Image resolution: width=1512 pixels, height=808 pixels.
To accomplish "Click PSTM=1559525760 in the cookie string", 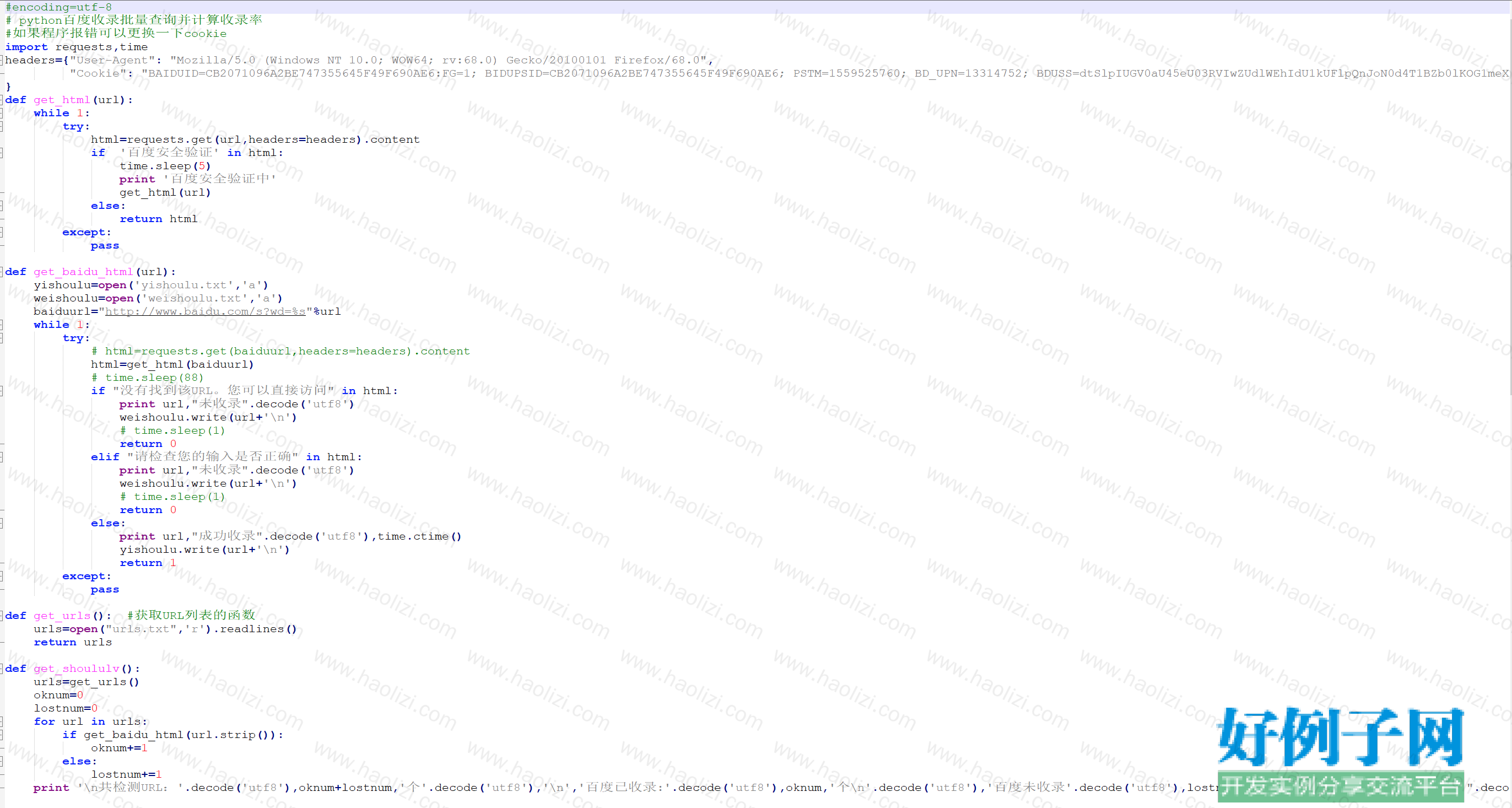I will [846, 73].
